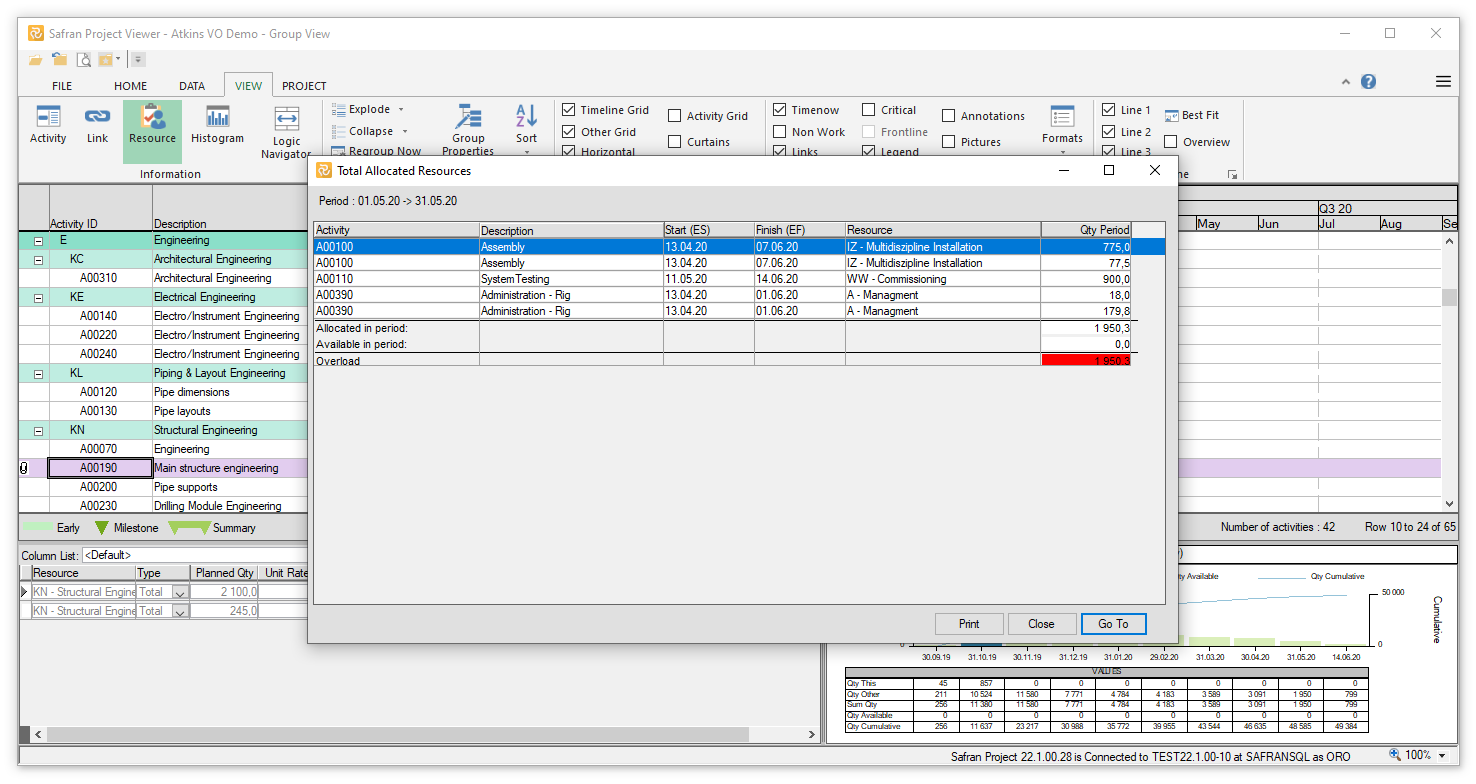Click the red Overload value cell
1476x784 pixels.
tap(1086, 360)
